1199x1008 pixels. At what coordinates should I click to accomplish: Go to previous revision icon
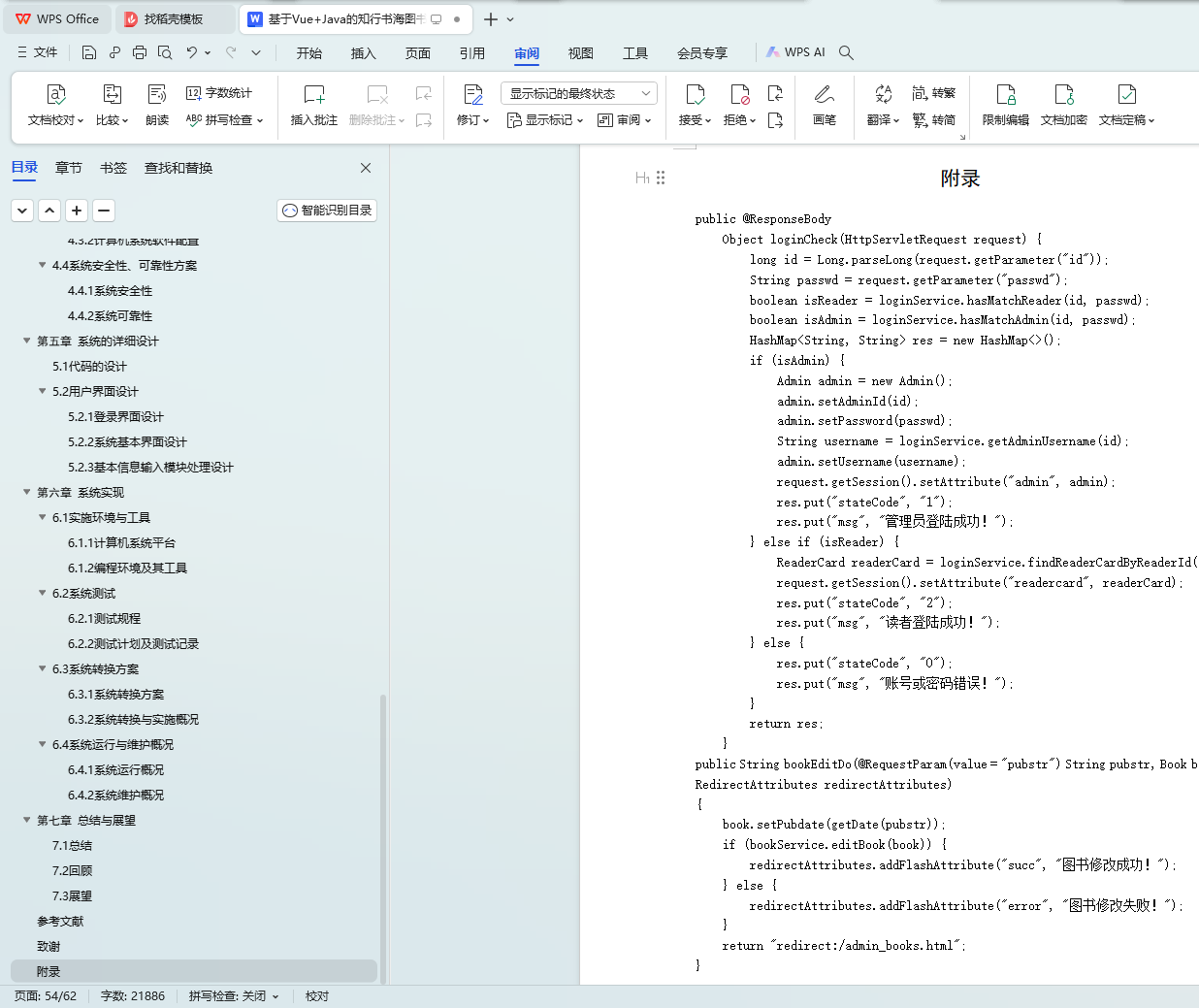coord(775,94)
